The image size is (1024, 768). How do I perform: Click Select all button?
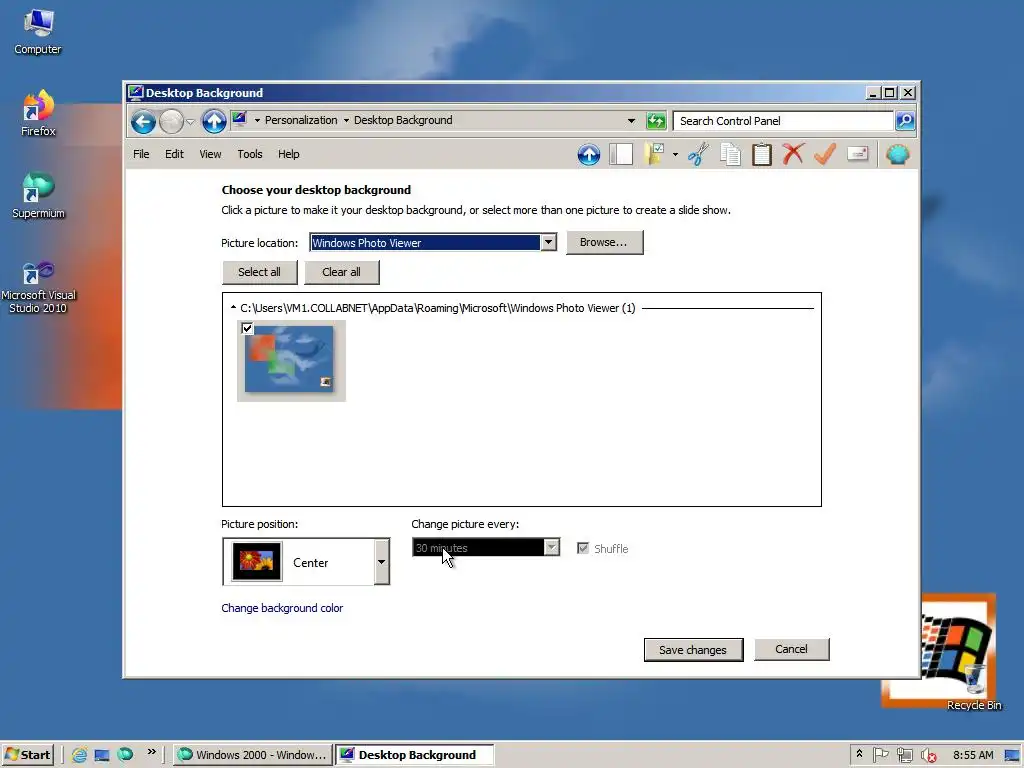pos(259,272)
